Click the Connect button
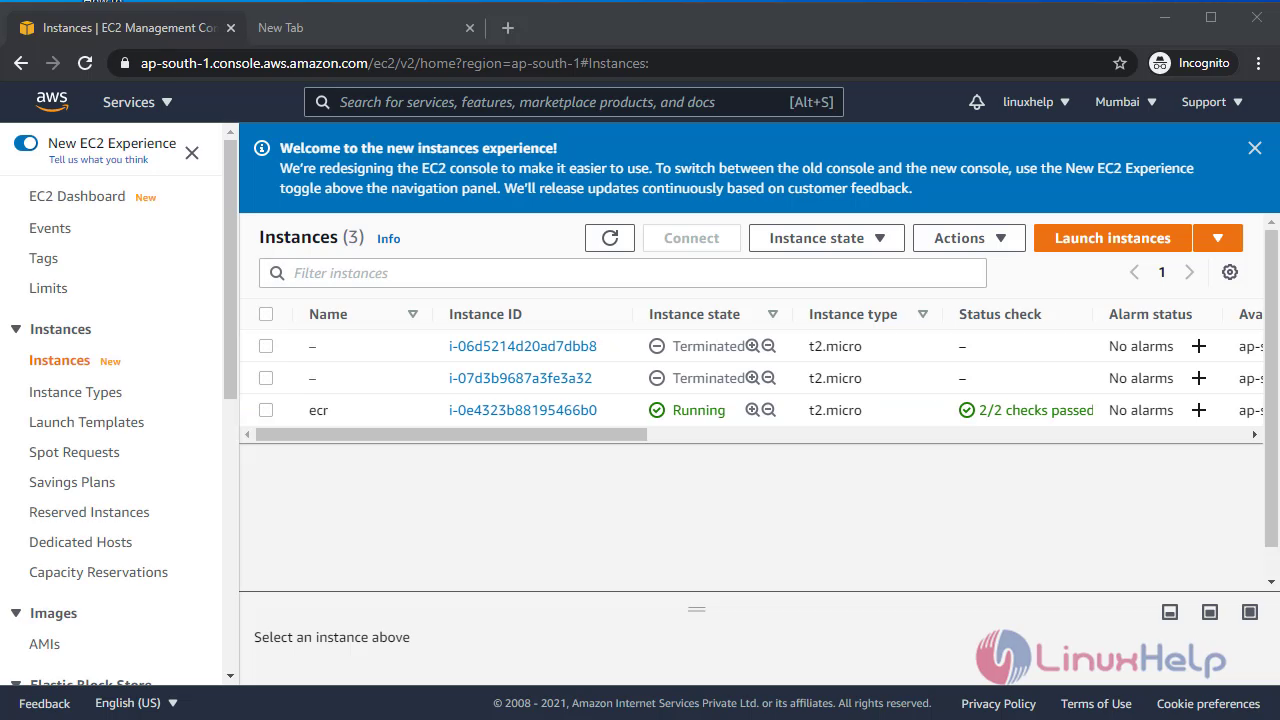The image size is (1280, 720). pos(691,238)
